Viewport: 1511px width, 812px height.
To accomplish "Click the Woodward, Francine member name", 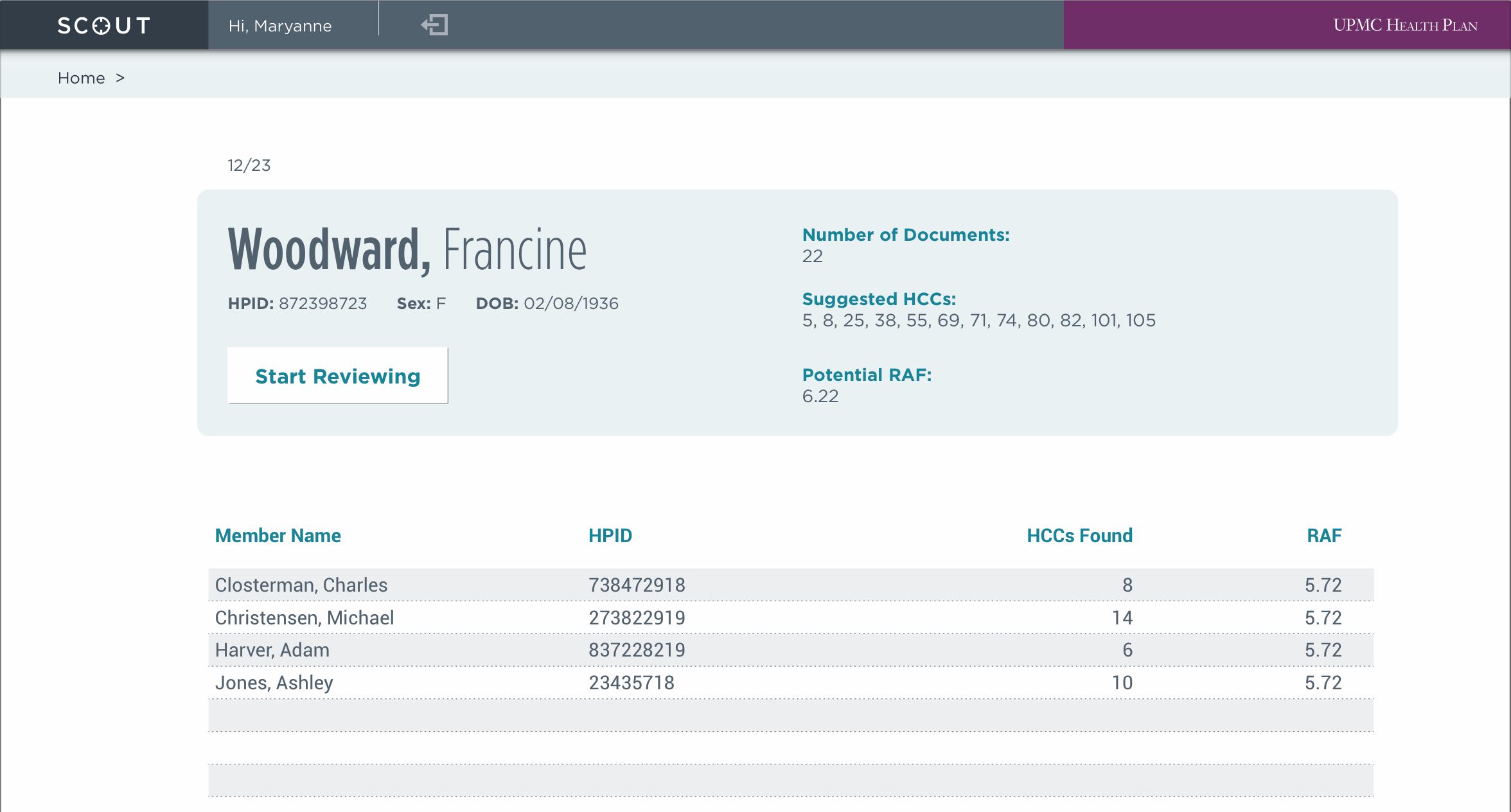I will (x=407, y=249).
